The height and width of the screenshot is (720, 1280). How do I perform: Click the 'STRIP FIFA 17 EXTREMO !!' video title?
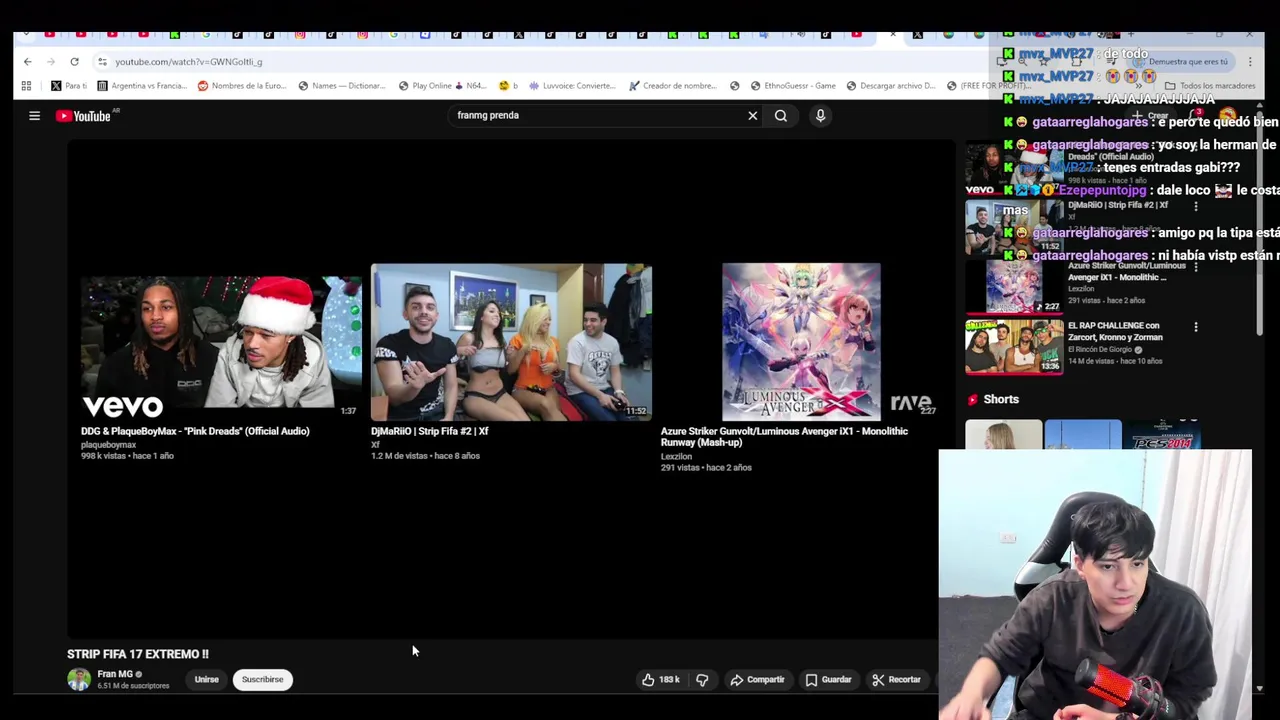tap(138, 654)
